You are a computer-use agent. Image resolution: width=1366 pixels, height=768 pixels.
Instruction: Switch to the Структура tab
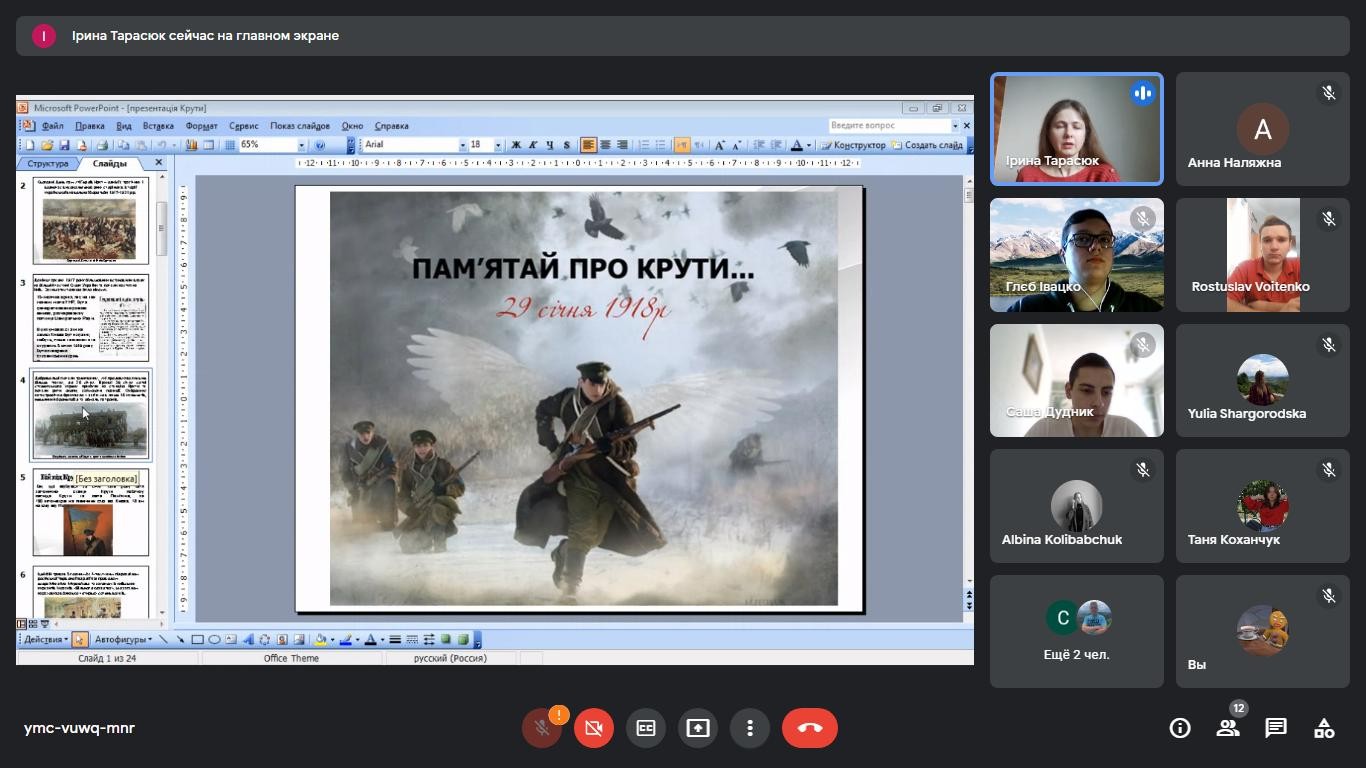pyautogui.click(x=48, y=163)
